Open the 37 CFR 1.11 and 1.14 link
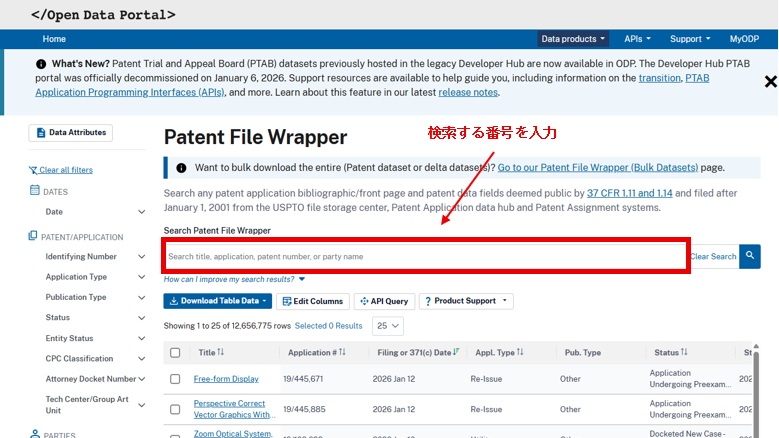 [x=629, y=193]
